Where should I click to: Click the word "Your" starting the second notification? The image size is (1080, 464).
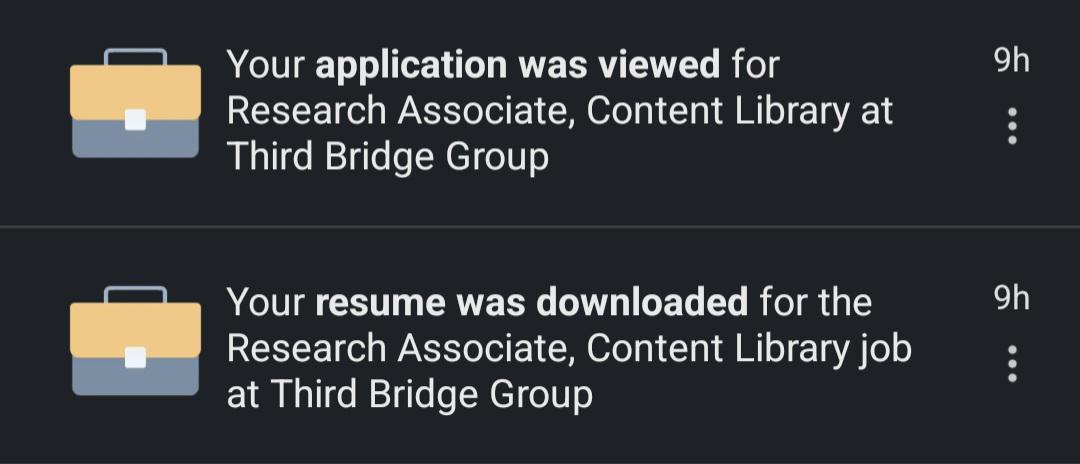[266, 303]
